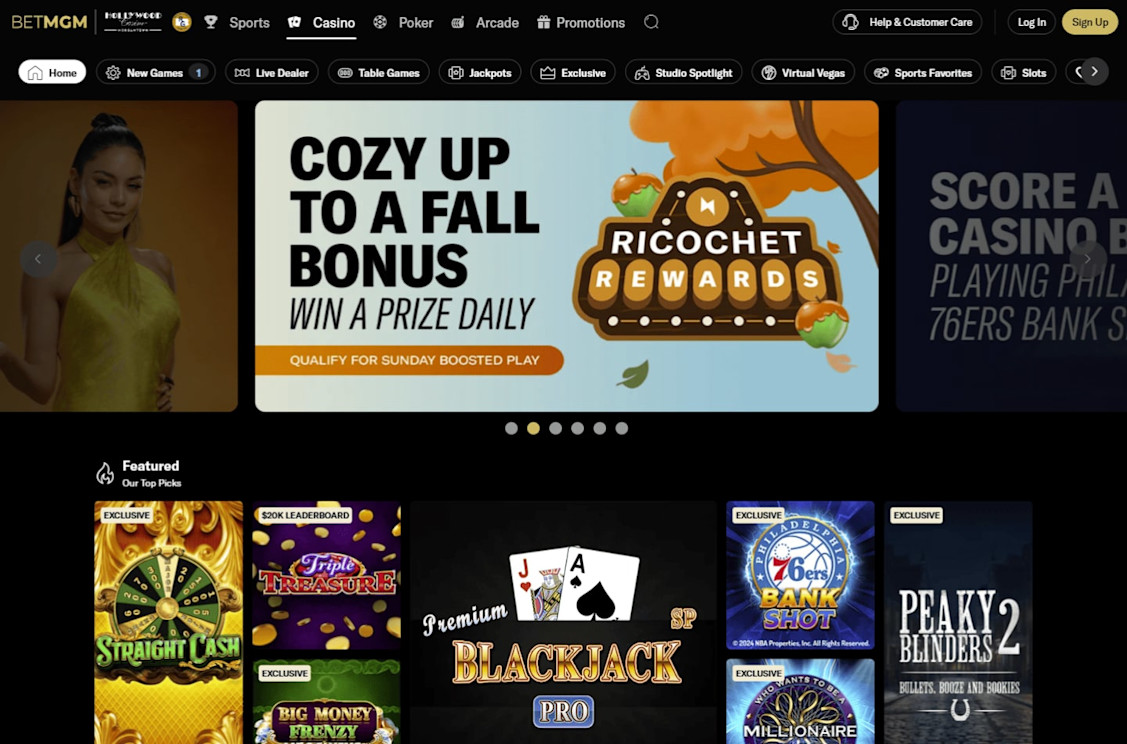Click the Log In button
Screen dimensions: 1127x744
[1031, 22]
